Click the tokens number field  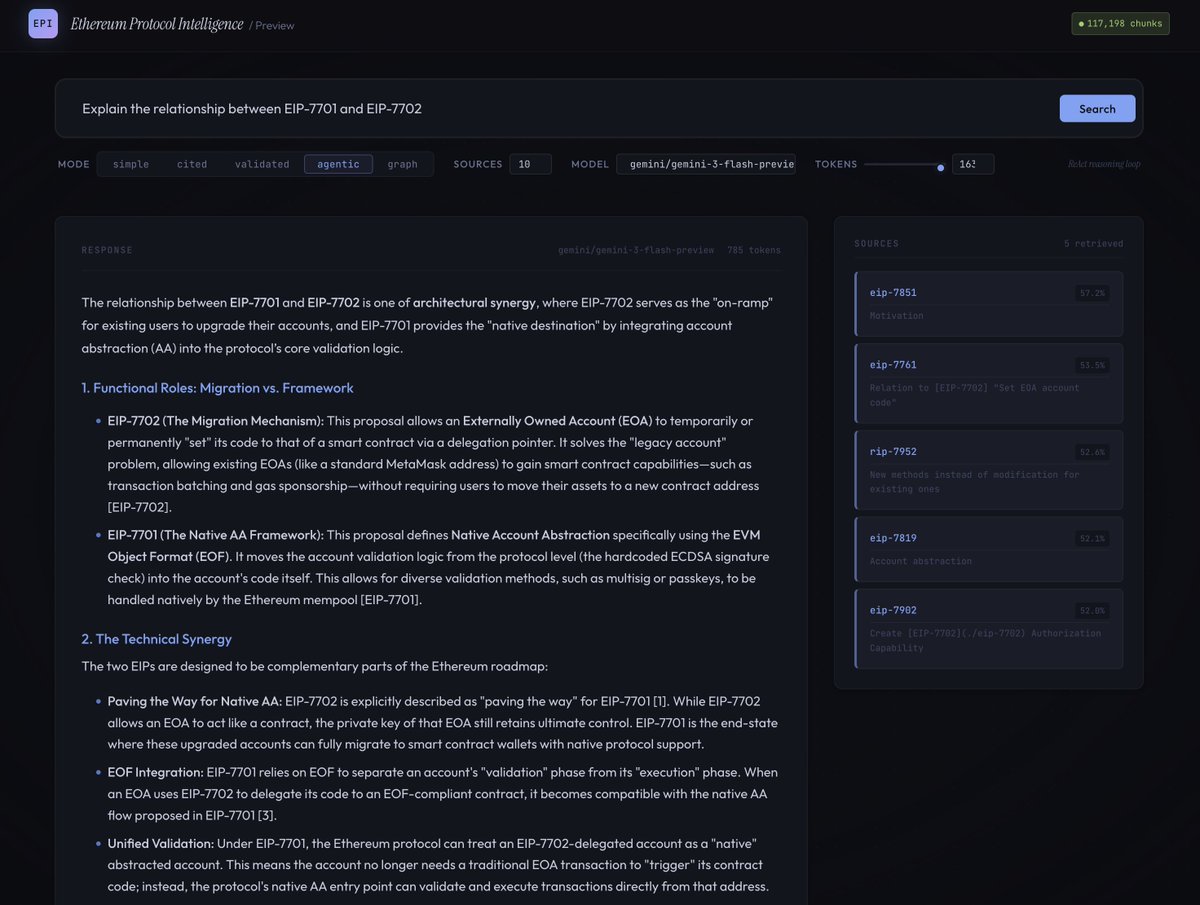pyautogui.click(x=973, y=164)
